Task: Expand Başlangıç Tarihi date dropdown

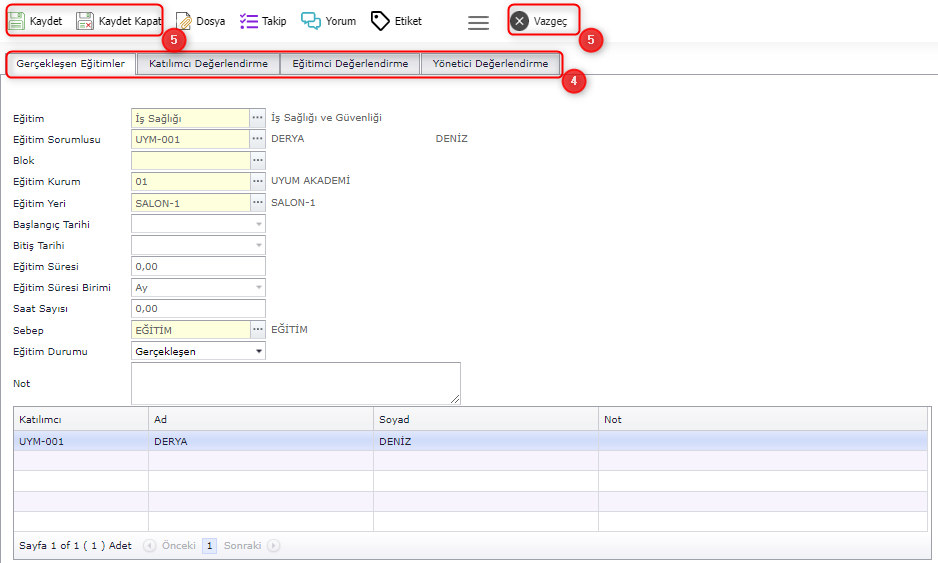Action: [x=258, y=224]
